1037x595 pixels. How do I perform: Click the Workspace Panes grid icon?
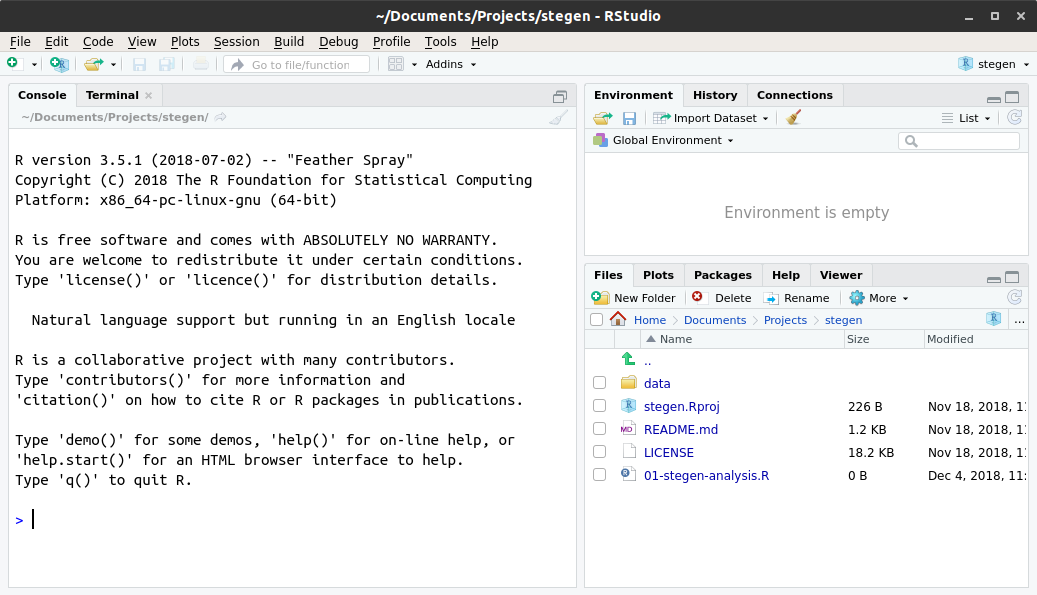(x=395, y=64)
